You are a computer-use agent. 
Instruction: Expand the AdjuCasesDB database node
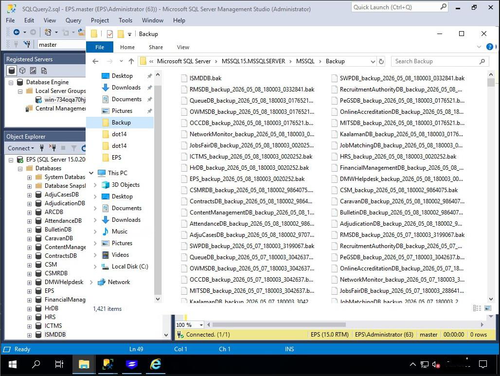[29, 195]
